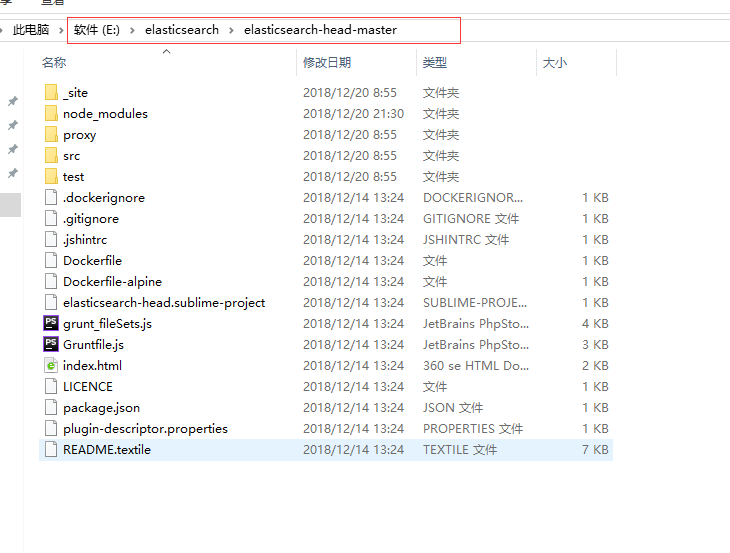
Task: Click the _site folder icon
Action: coord(51,93)
